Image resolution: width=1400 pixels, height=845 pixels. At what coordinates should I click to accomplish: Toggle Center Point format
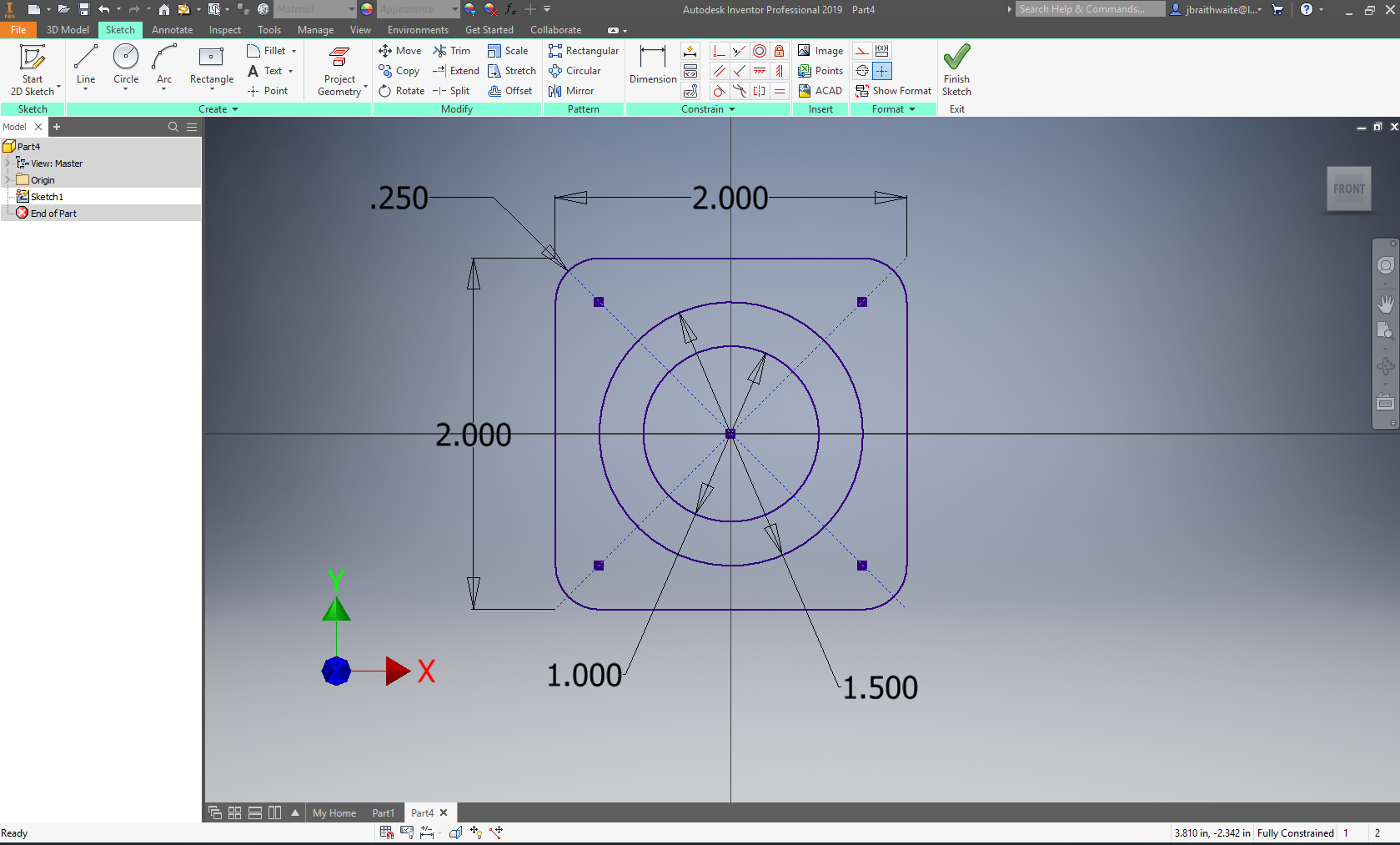(882, 71)
